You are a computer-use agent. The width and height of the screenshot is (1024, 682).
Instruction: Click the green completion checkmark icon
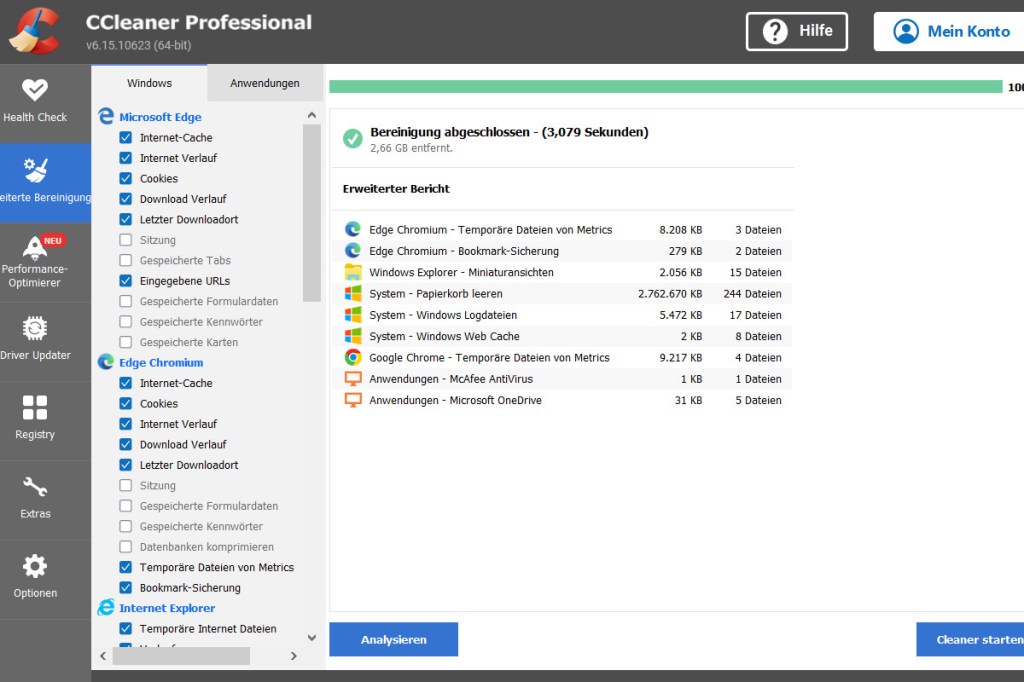pos(353,138)
